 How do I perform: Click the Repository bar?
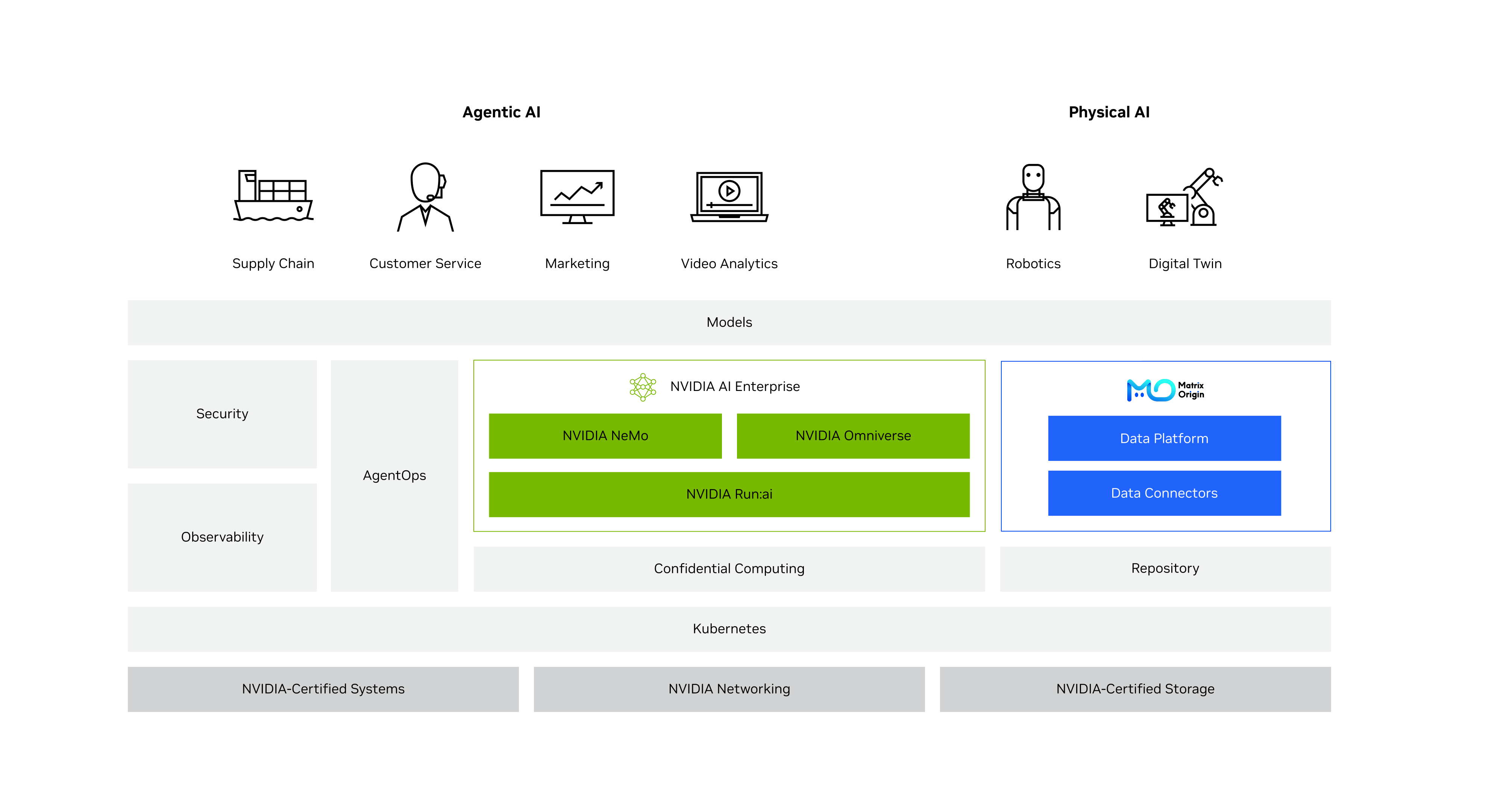(1166, 569)
